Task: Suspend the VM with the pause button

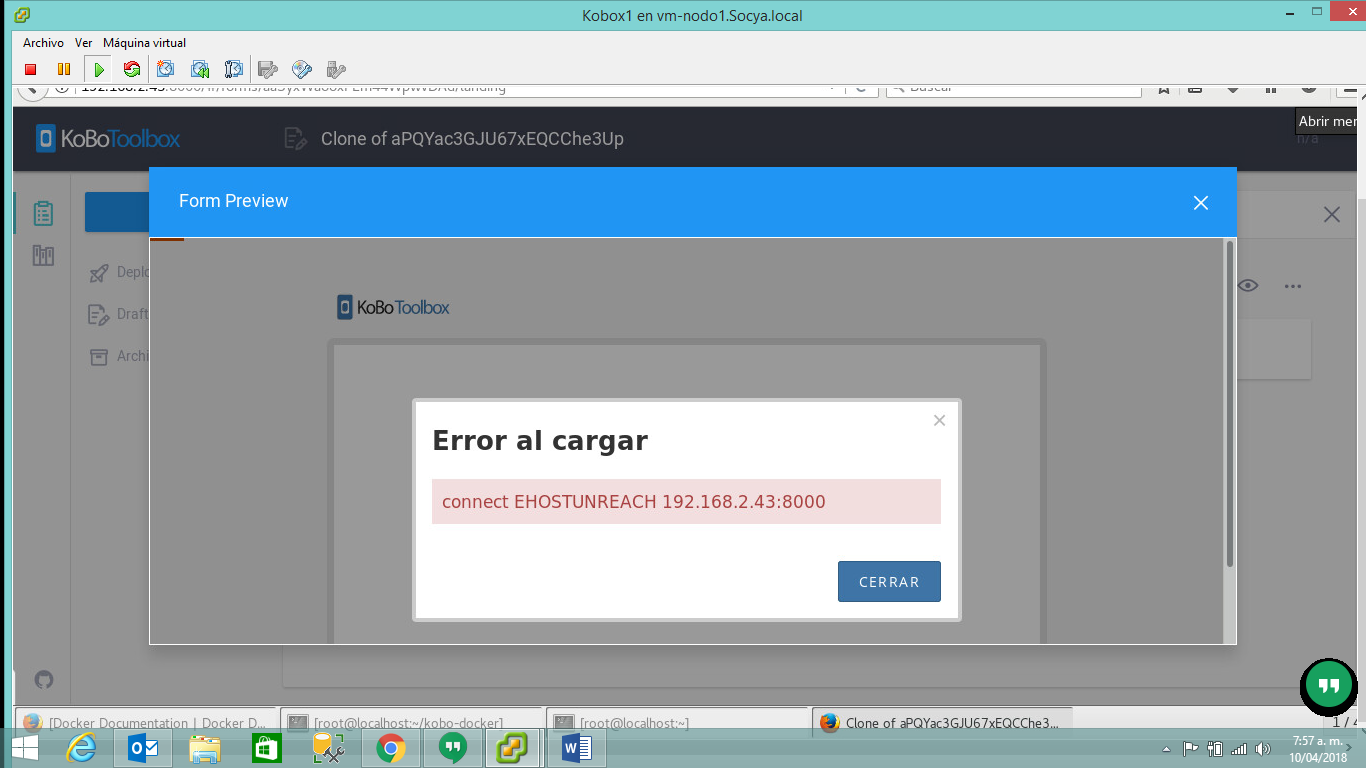Action: click(62, 69)
